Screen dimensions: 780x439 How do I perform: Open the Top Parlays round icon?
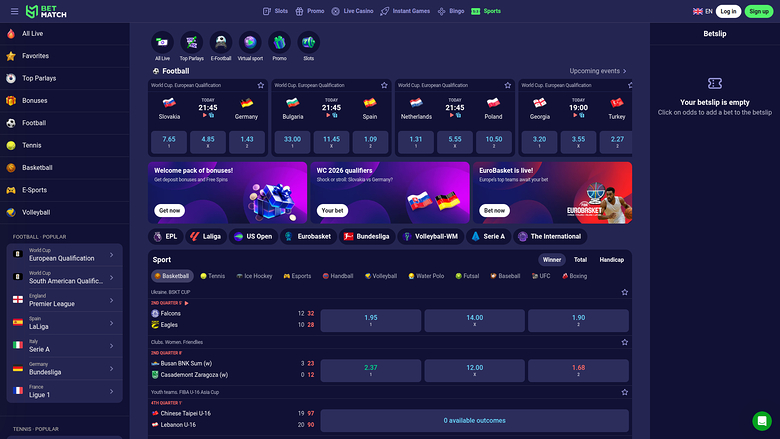pyautogui.click(x=192, y=43)
